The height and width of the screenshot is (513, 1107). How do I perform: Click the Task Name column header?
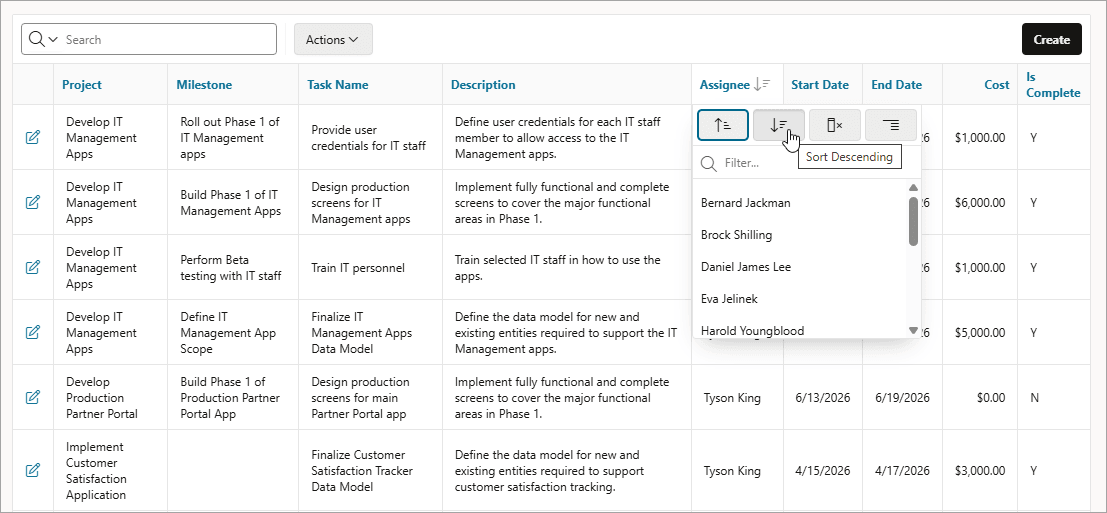[x=337, y=85]
